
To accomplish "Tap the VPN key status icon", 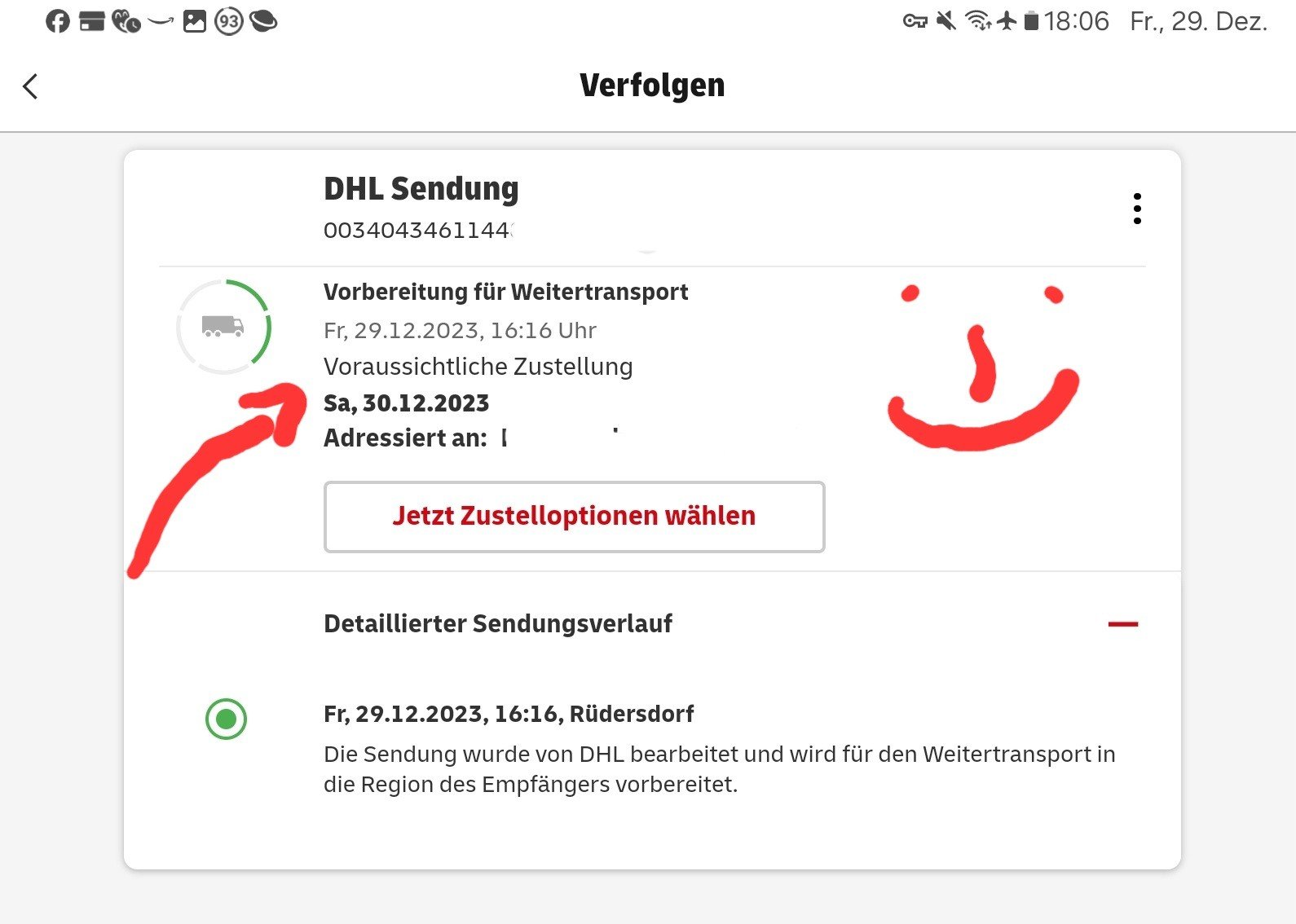I will (x=915, y=21).
